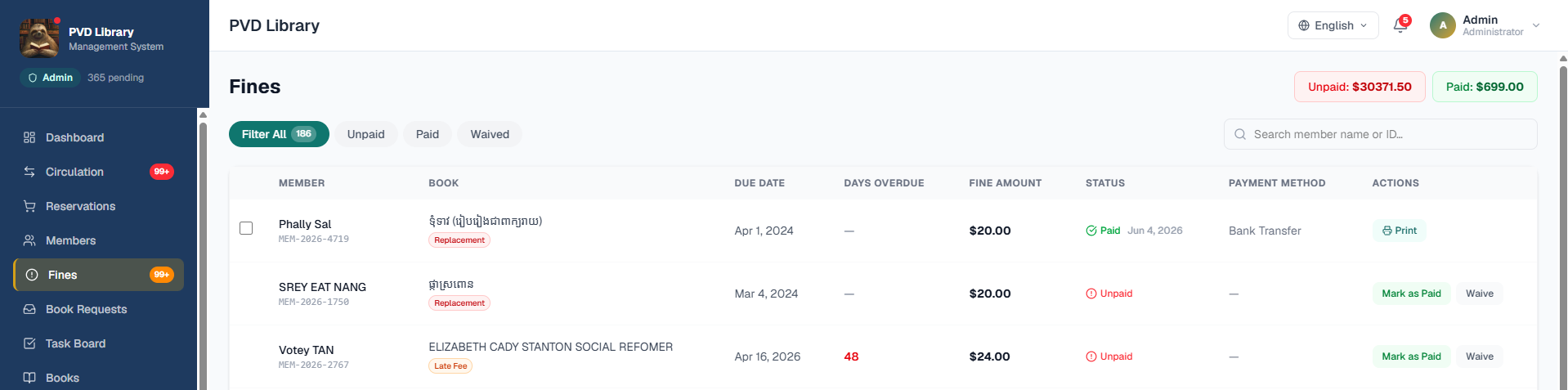Click the Admin avatar circle
1568x390 pixels.
pyautogui.click(x=1443, y=25)
